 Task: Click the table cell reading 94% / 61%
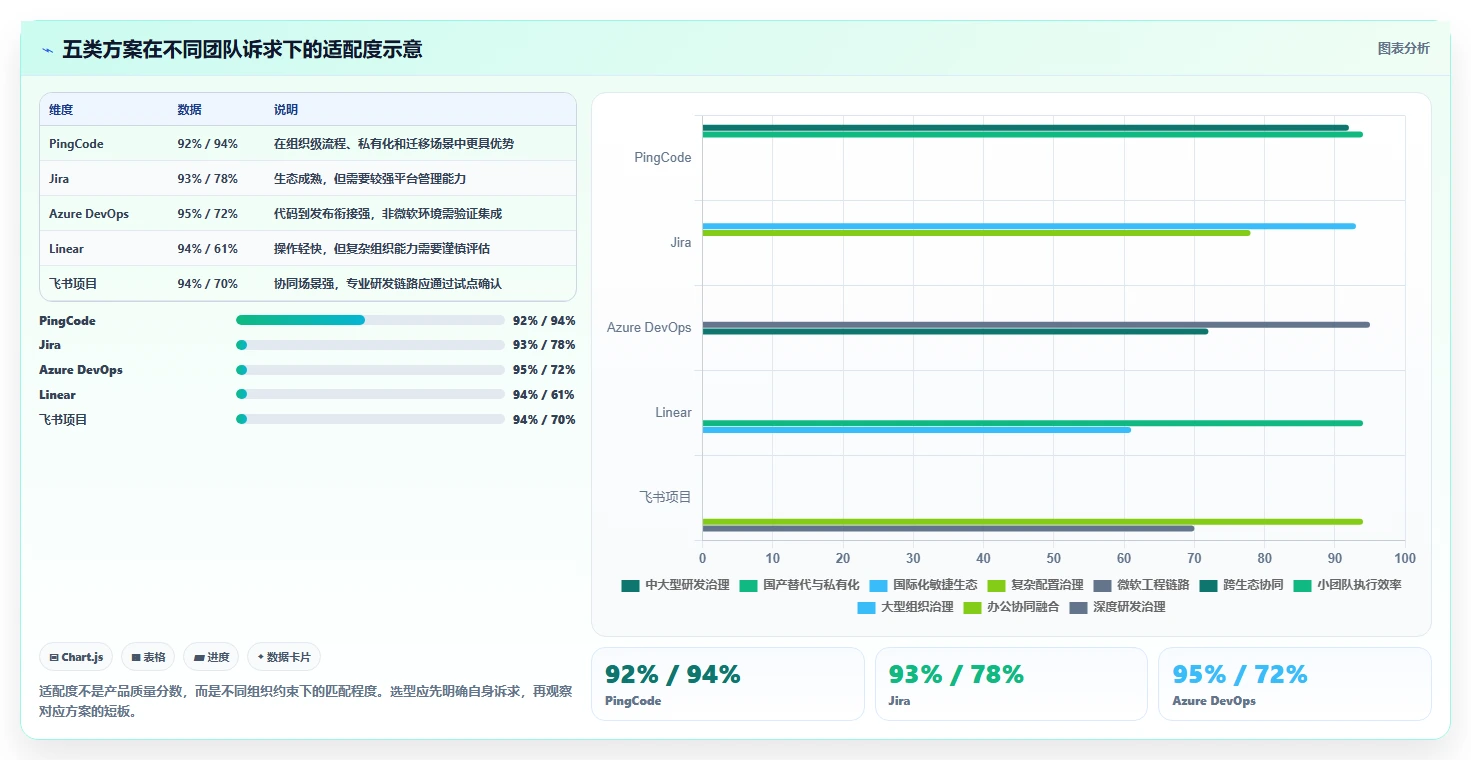(x=207, y=249)
